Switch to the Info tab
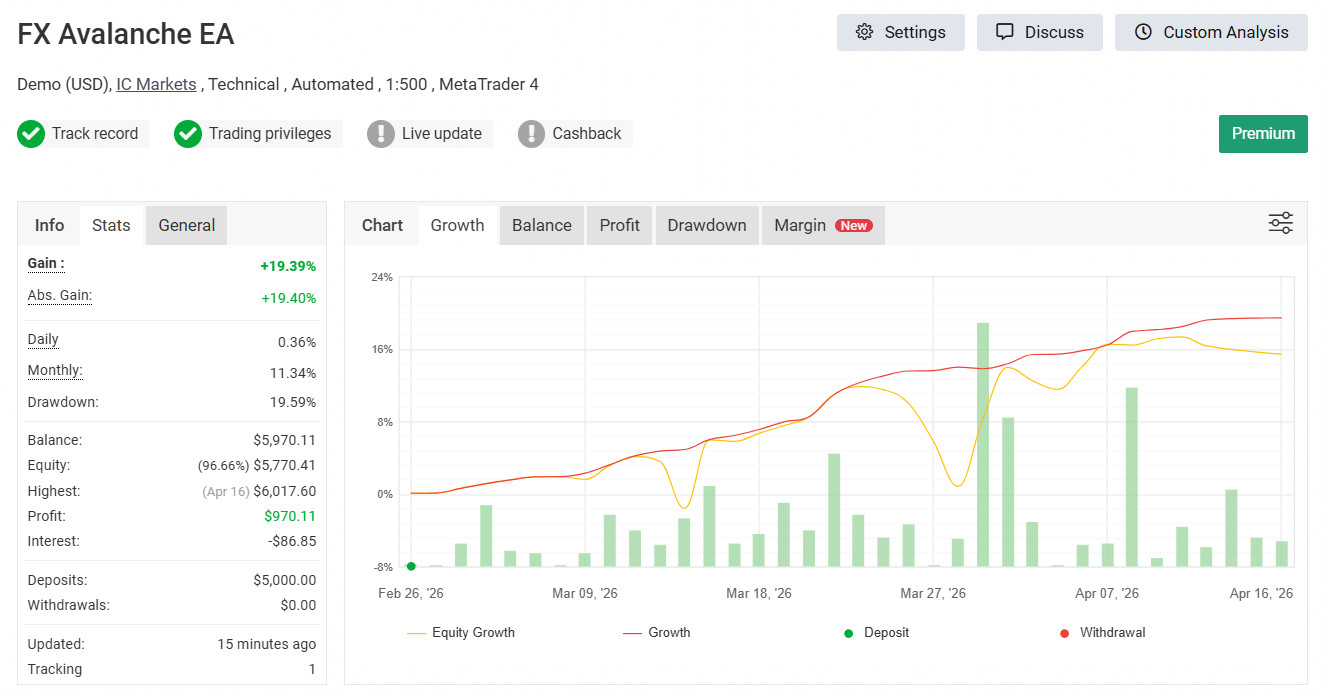This screenshot has height=694, width=1322. click(49, 225)
